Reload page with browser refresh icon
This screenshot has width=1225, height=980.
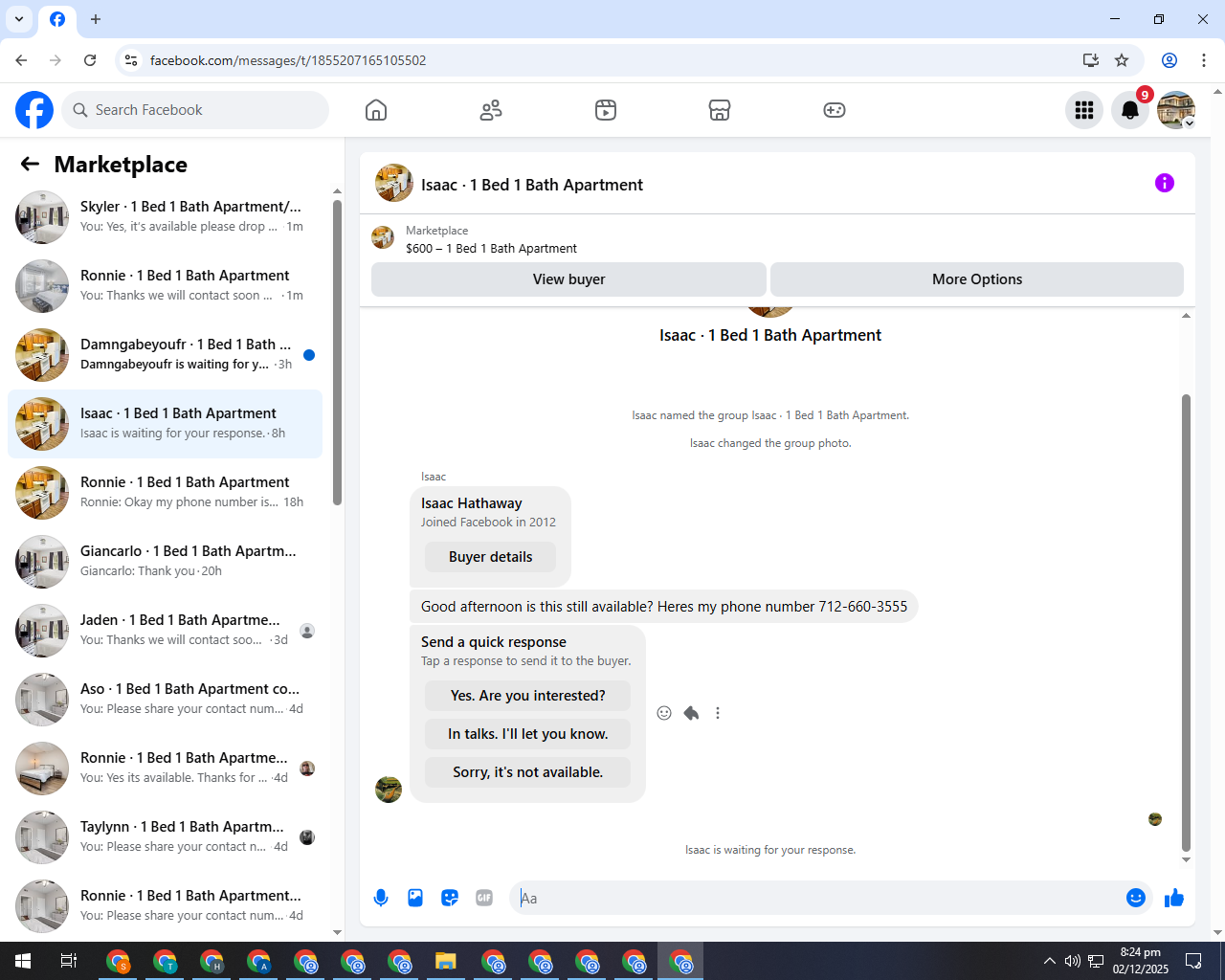tap(90, 60)
